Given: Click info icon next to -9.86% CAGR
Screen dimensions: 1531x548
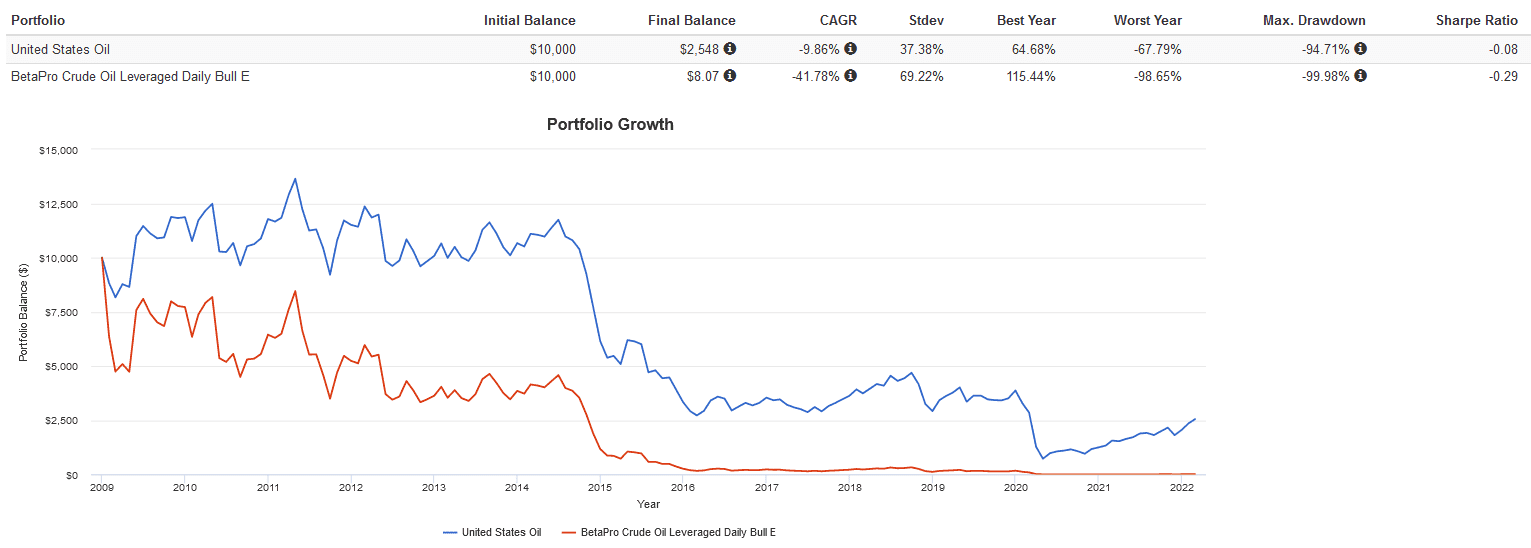Looking at the screenshot, I should click(x=851, y=48).
